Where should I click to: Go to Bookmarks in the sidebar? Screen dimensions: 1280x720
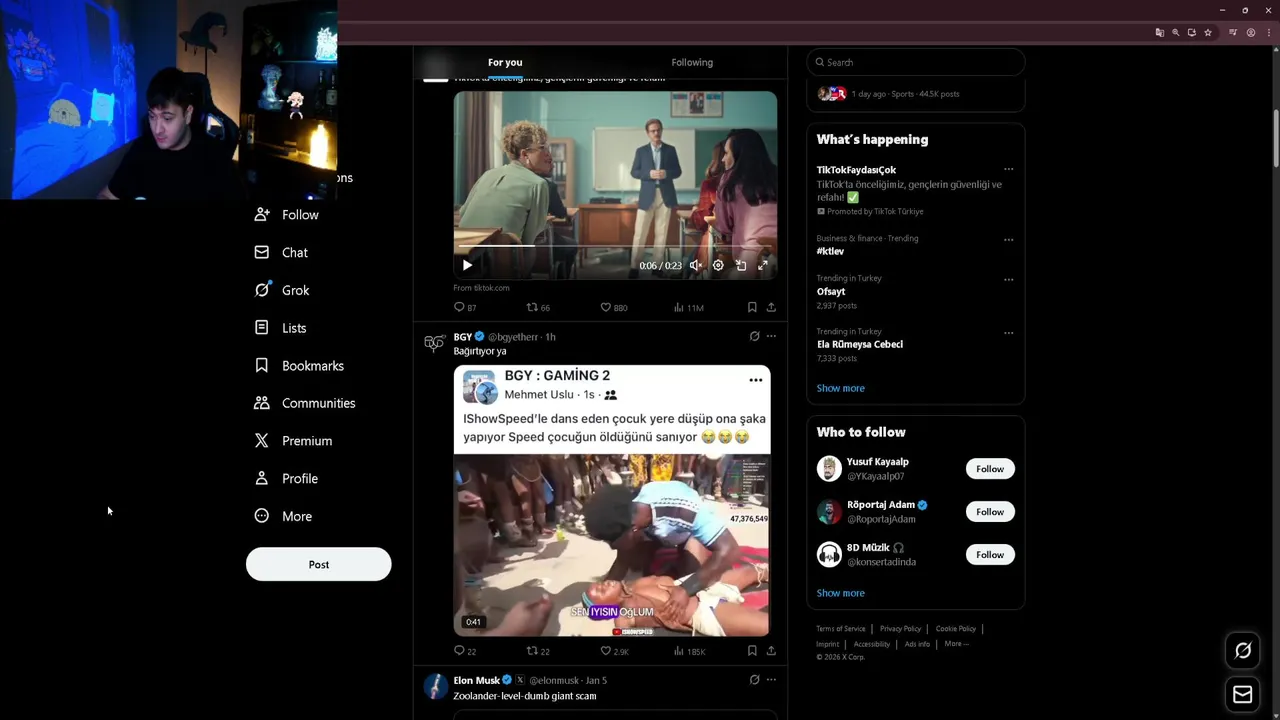click(x=299, y=366)
